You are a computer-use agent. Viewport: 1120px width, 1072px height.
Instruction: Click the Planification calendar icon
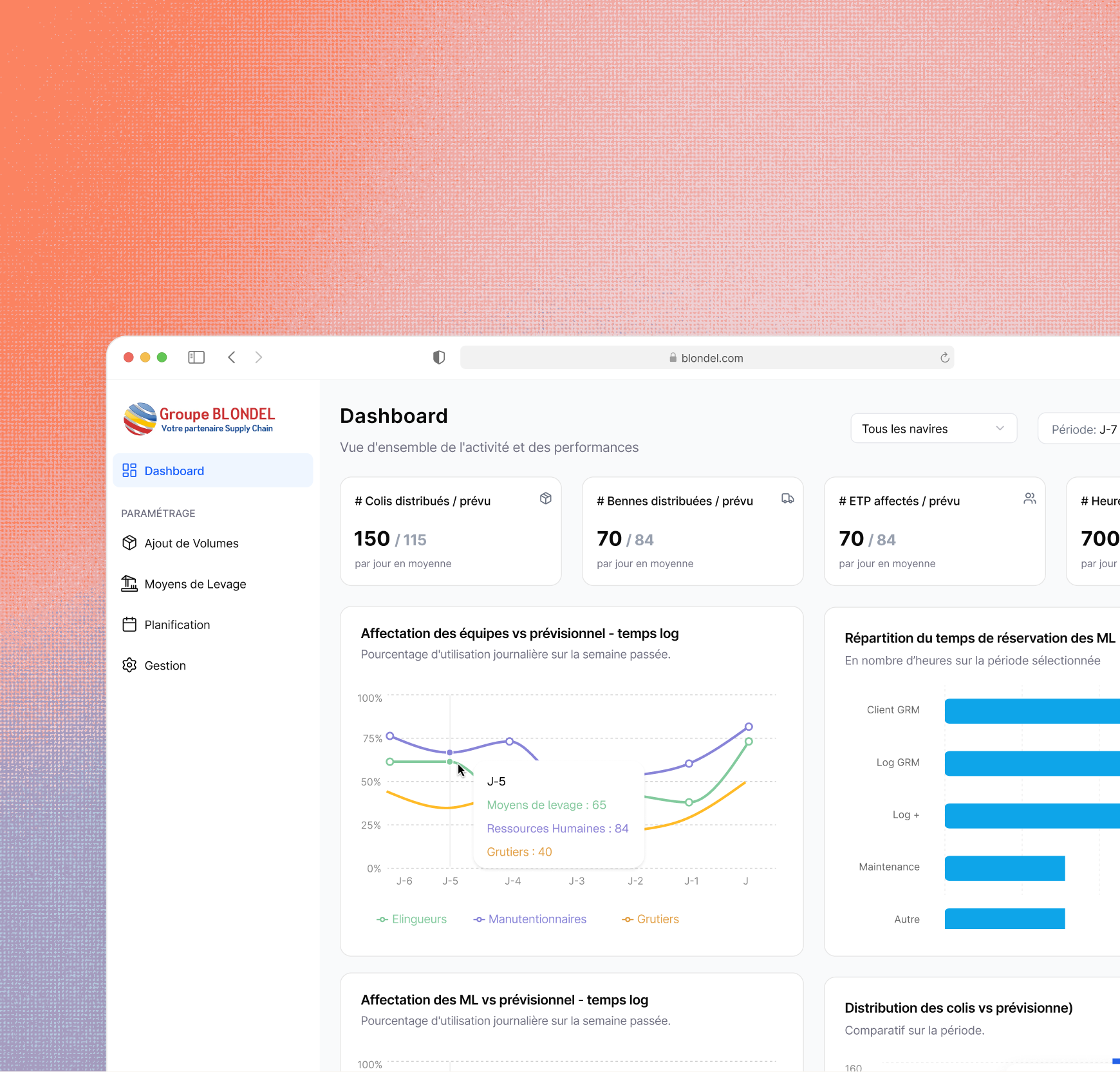coord(129,625)
